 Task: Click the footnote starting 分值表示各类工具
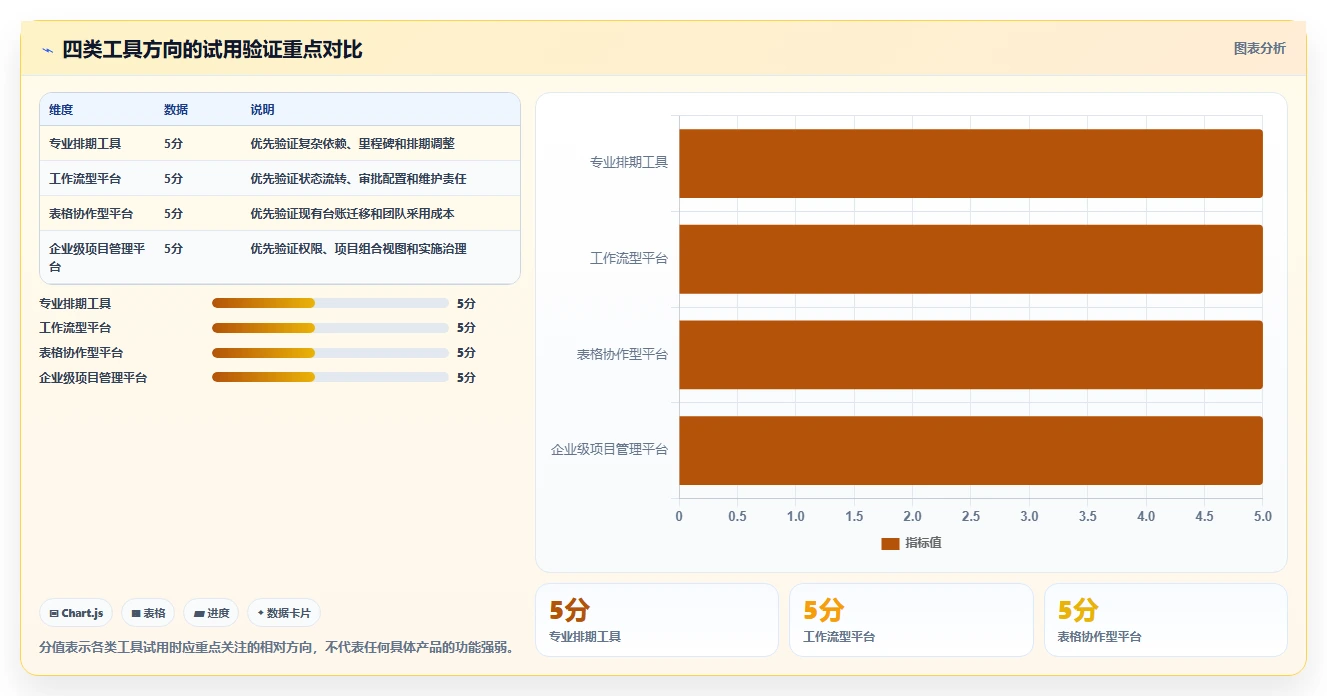tap(279, 647)
